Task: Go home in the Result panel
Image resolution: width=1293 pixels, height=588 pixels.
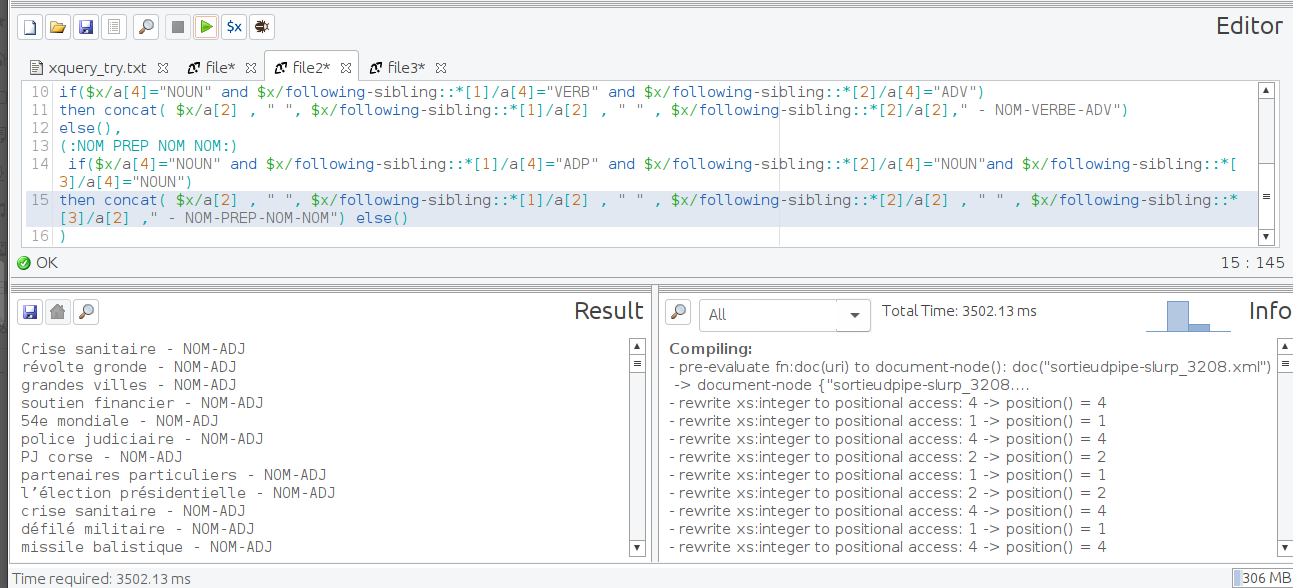Action: coord(58,313)
